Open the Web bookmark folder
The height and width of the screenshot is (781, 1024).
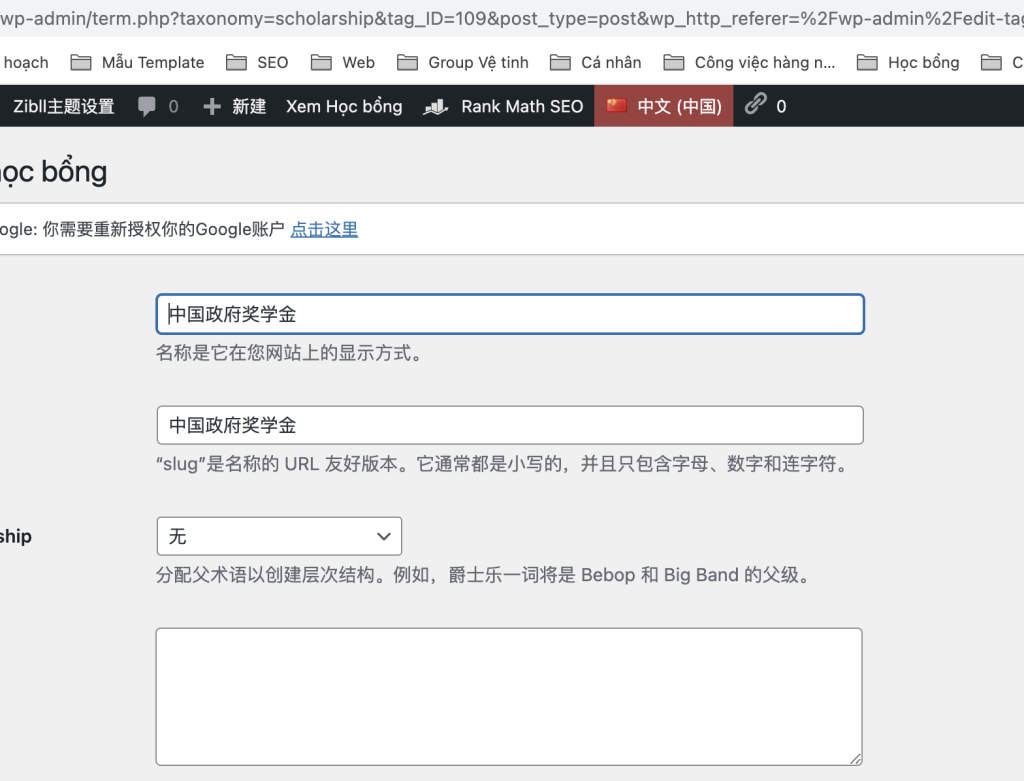coord(343,63)
